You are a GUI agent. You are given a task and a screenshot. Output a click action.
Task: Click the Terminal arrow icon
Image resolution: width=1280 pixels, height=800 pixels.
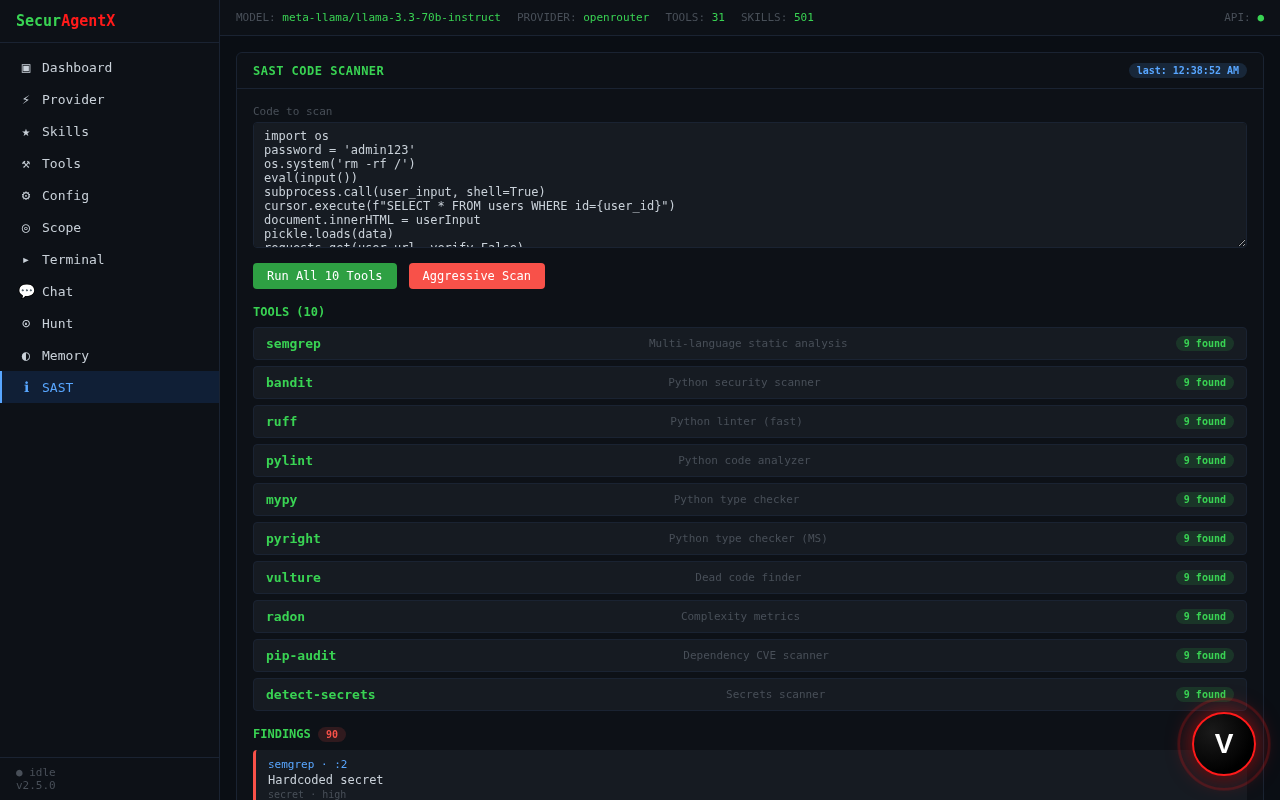[26, 259]
